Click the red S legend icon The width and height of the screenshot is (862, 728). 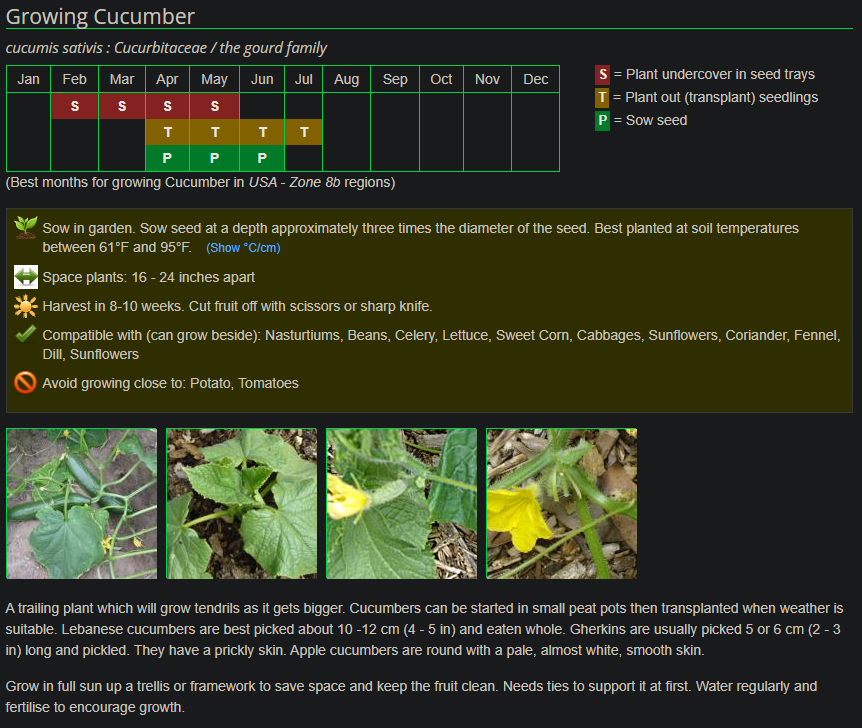pyautogui.click(x=603, y=75)
